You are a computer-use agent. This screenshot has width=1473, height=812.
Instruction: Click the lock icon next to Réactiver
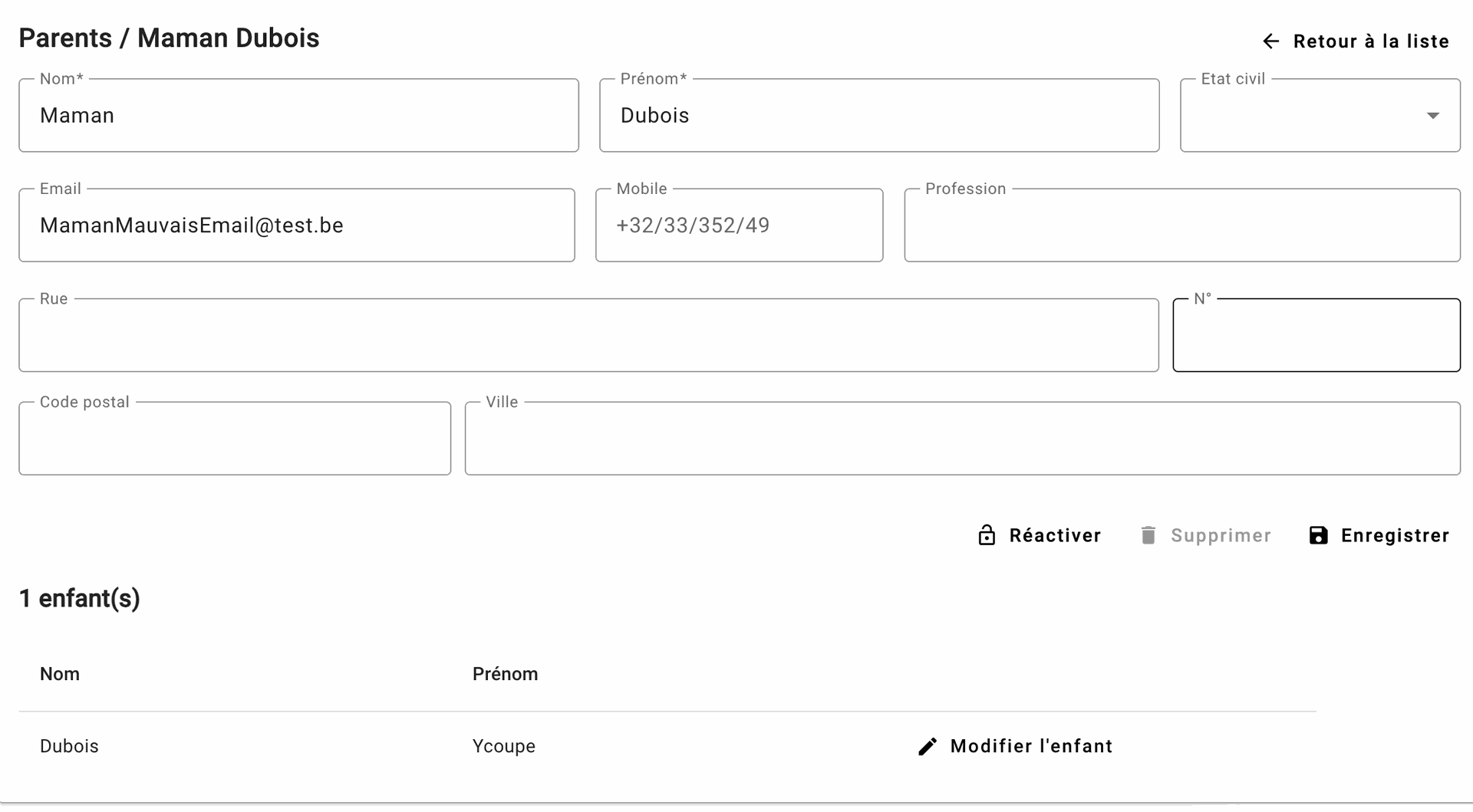(987, 535)
